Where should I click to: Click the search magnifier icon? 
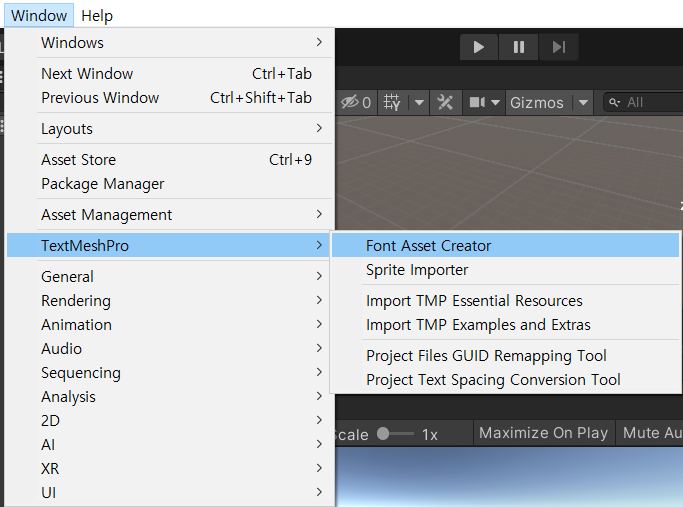(x=614, y=102)
